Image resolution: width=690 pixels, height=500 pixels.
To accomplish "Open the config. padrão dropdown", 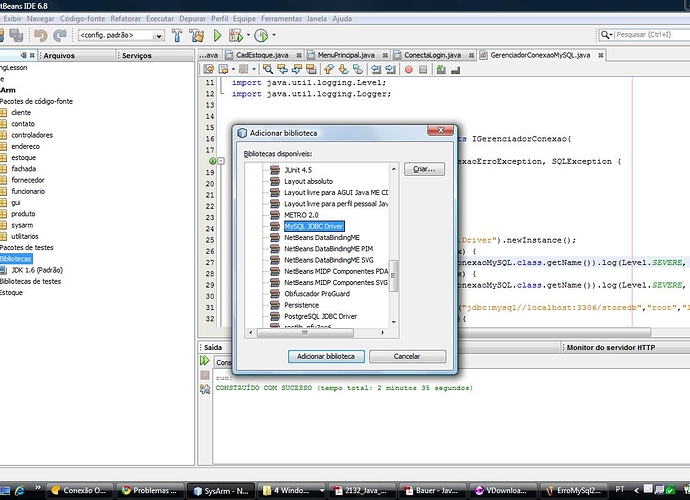I will tap(159, 36).
